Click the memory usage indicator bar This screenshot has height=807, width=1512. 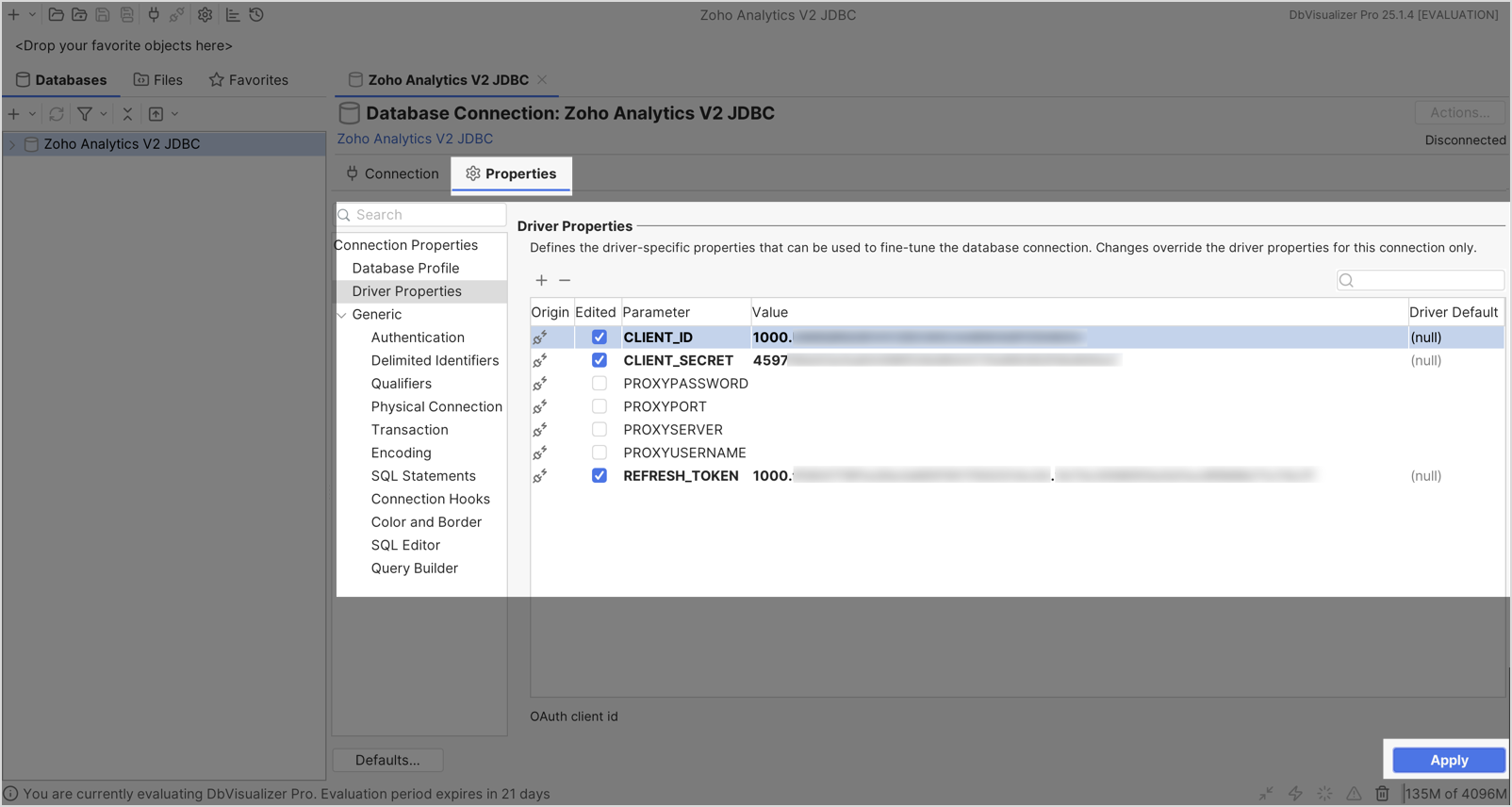(1454, 794)
